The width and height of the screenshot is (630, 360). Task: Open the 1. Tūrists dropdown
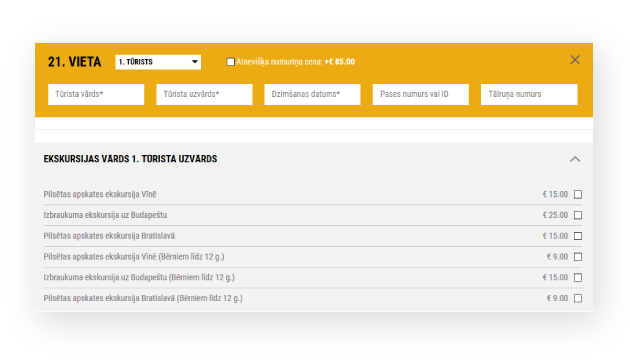click(158, 62)
